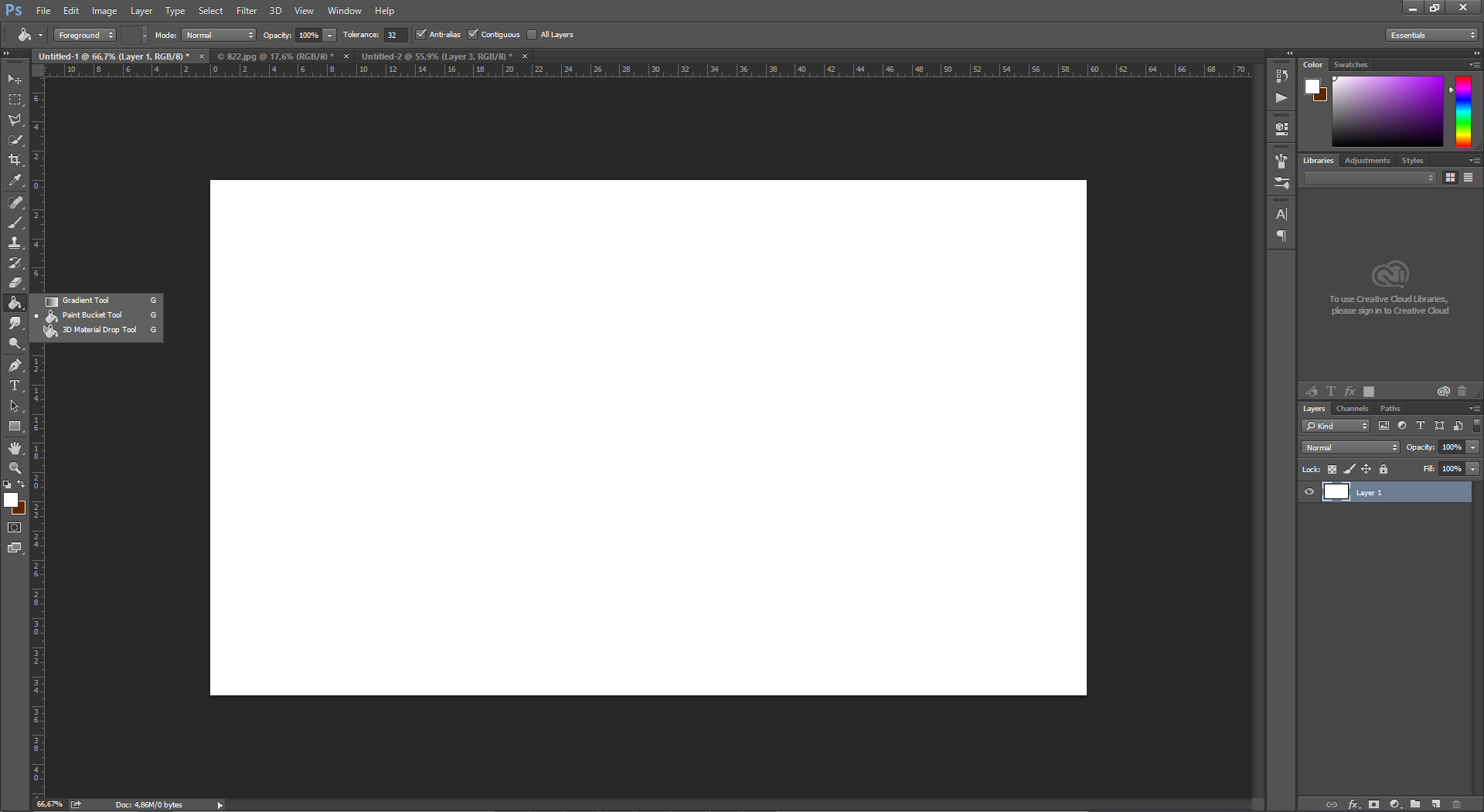Enable the All Layers checkbox
The image size is (1484, 812).
(x=533, y=34)
